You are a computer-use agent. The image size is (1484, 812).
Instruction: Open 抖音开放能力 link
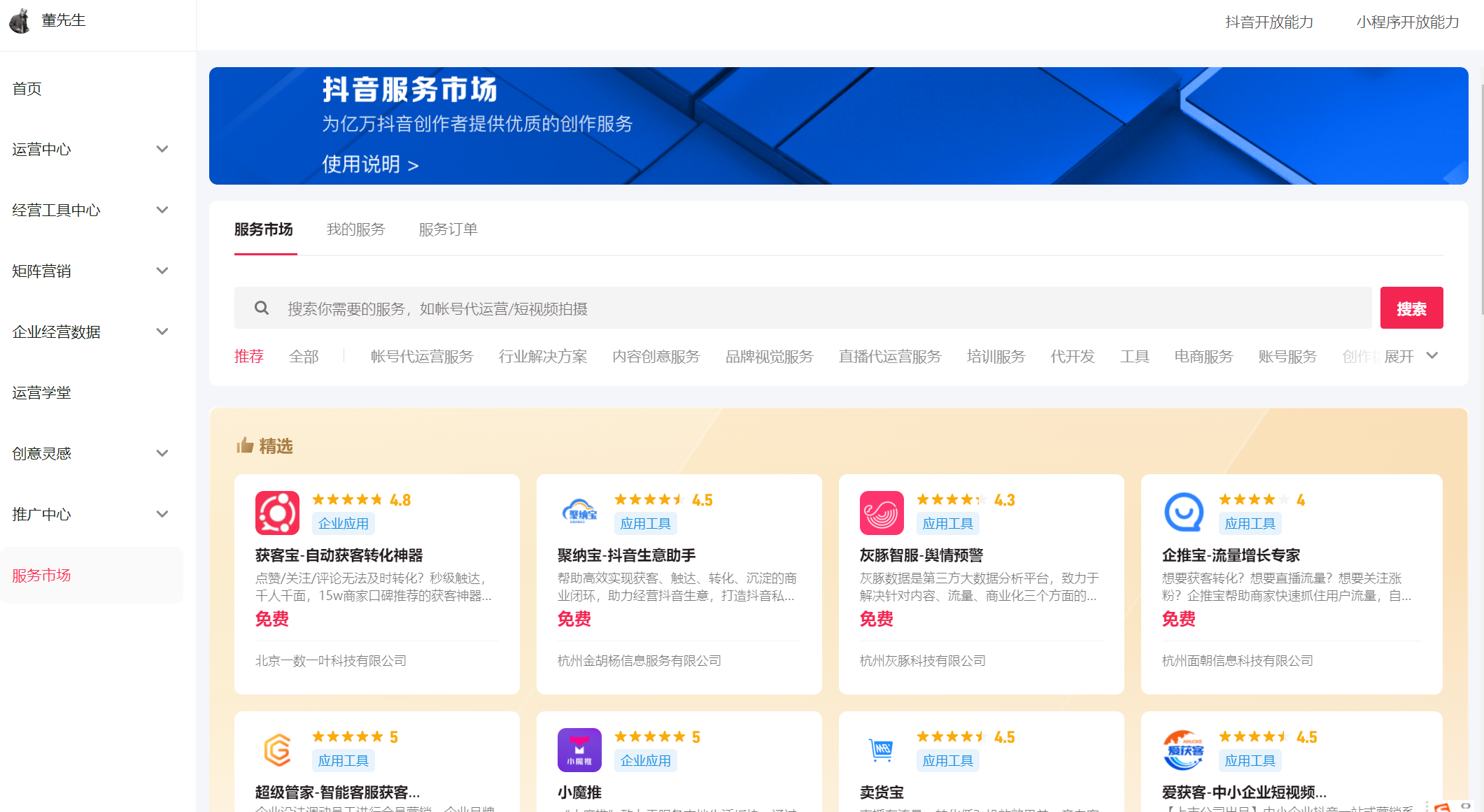click(x=1269, y=22)
